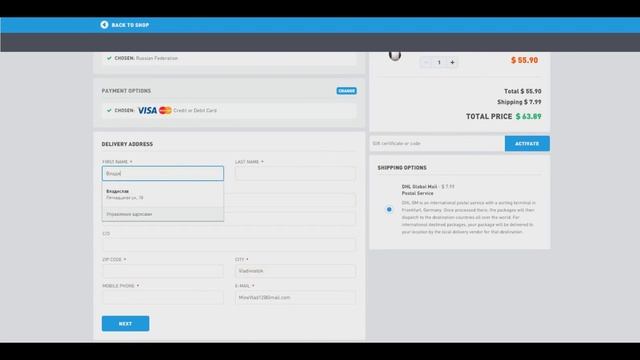
Task: Click the $ 55.90 item price
Action: [524, 60]
